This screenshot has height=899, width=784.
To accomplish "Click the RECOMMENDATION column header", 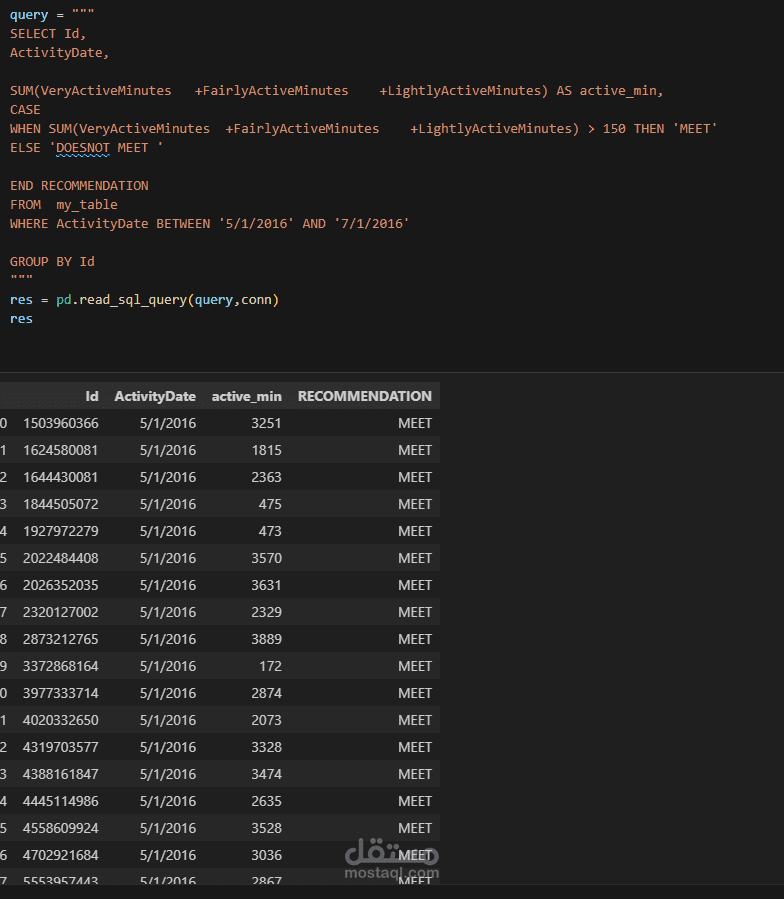I will click(x=364, y=396).
